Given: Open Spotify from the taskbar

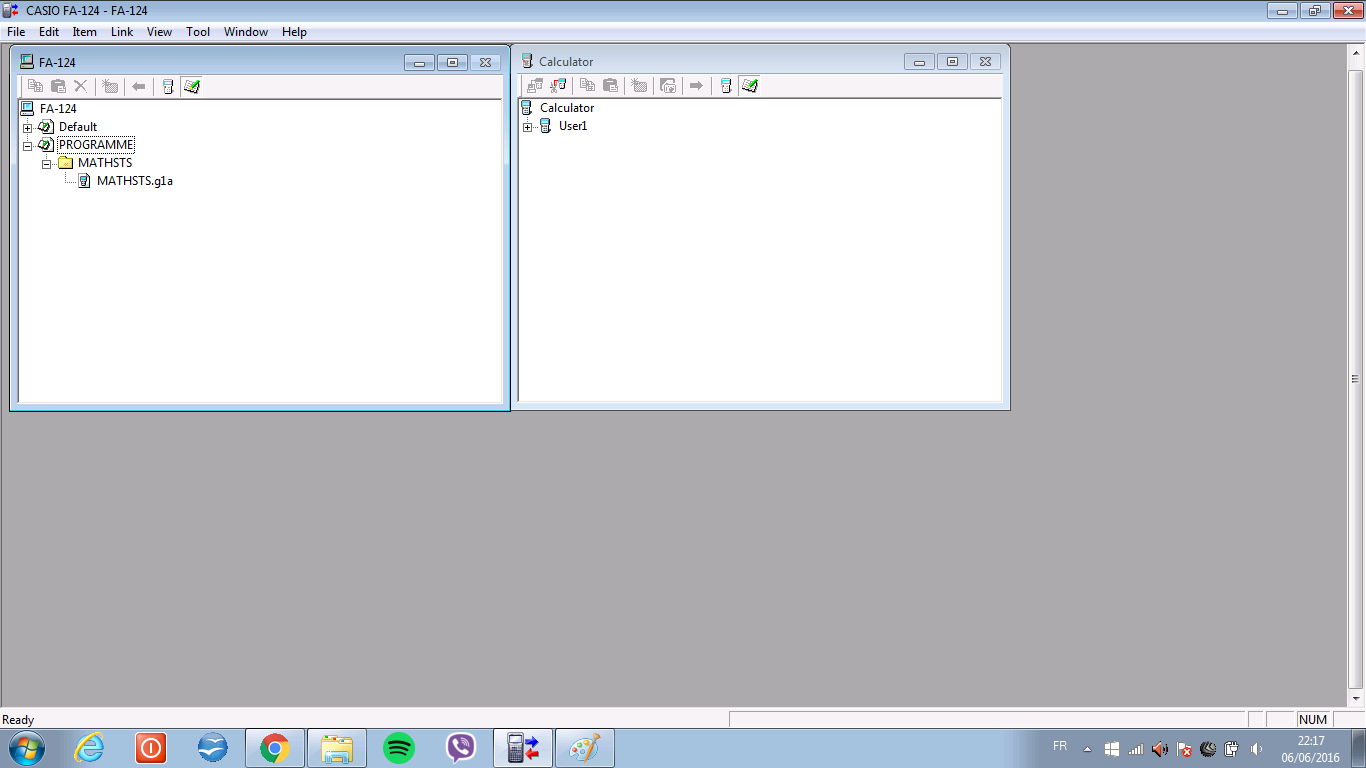Looking at the screenshot, I should pyautogui.click(x=399, y=748).
